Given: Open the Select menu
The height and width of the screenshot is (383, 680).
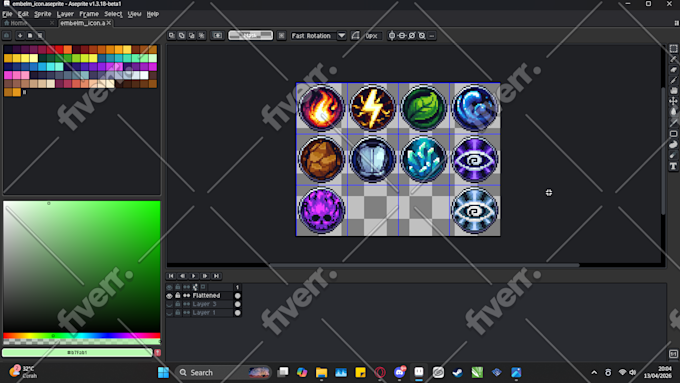Looking at the screenshot, I should tap(113, 14).
